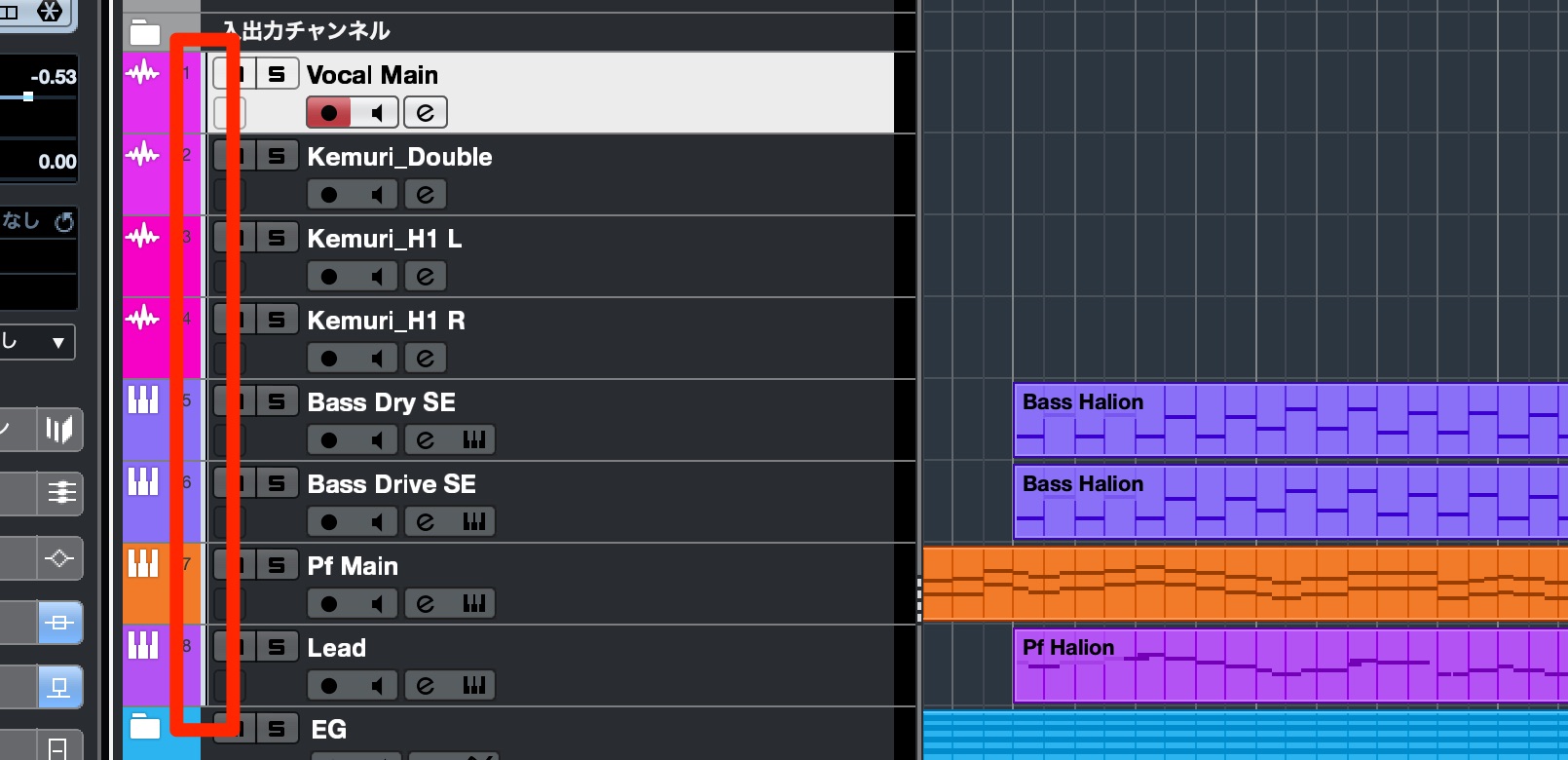Solo the Pf Main track
The image size is (1568, 760).
278,565
